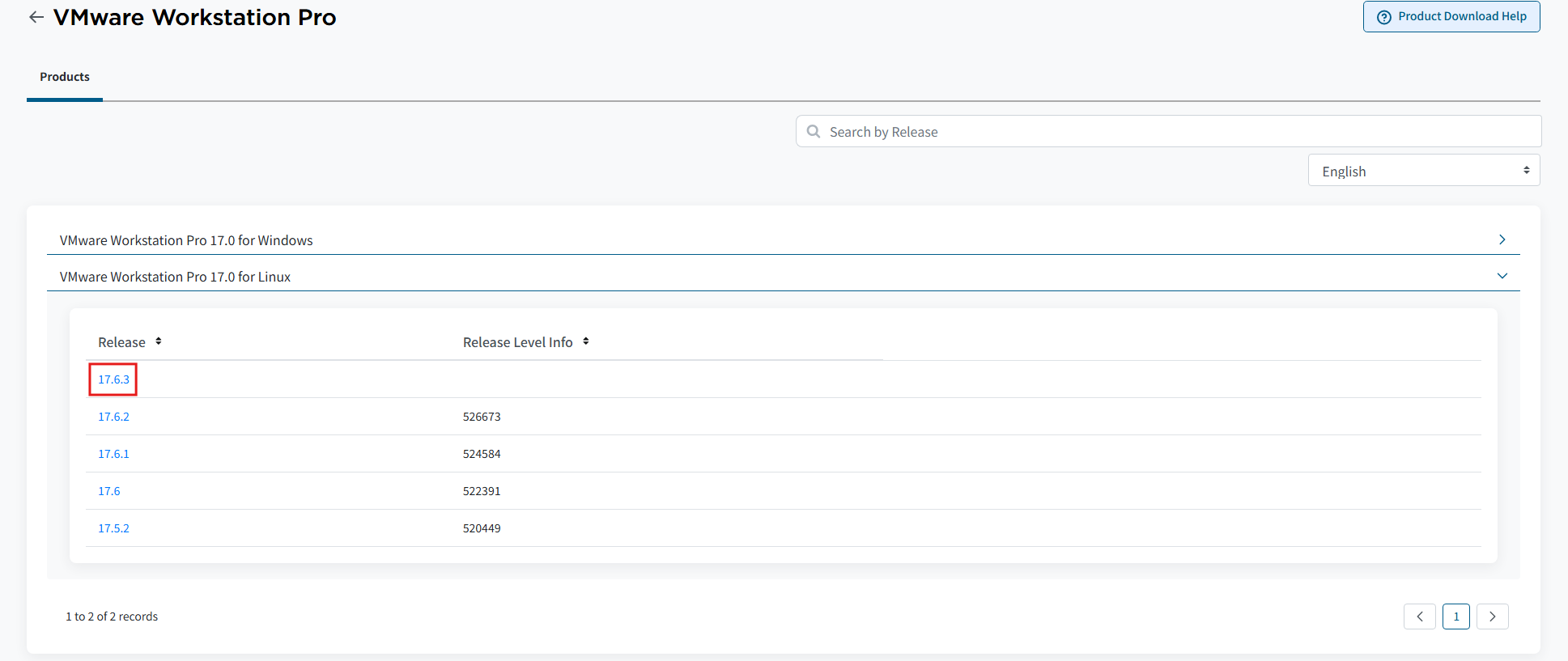Click the magnifier search icon

[x=814, y=131]
